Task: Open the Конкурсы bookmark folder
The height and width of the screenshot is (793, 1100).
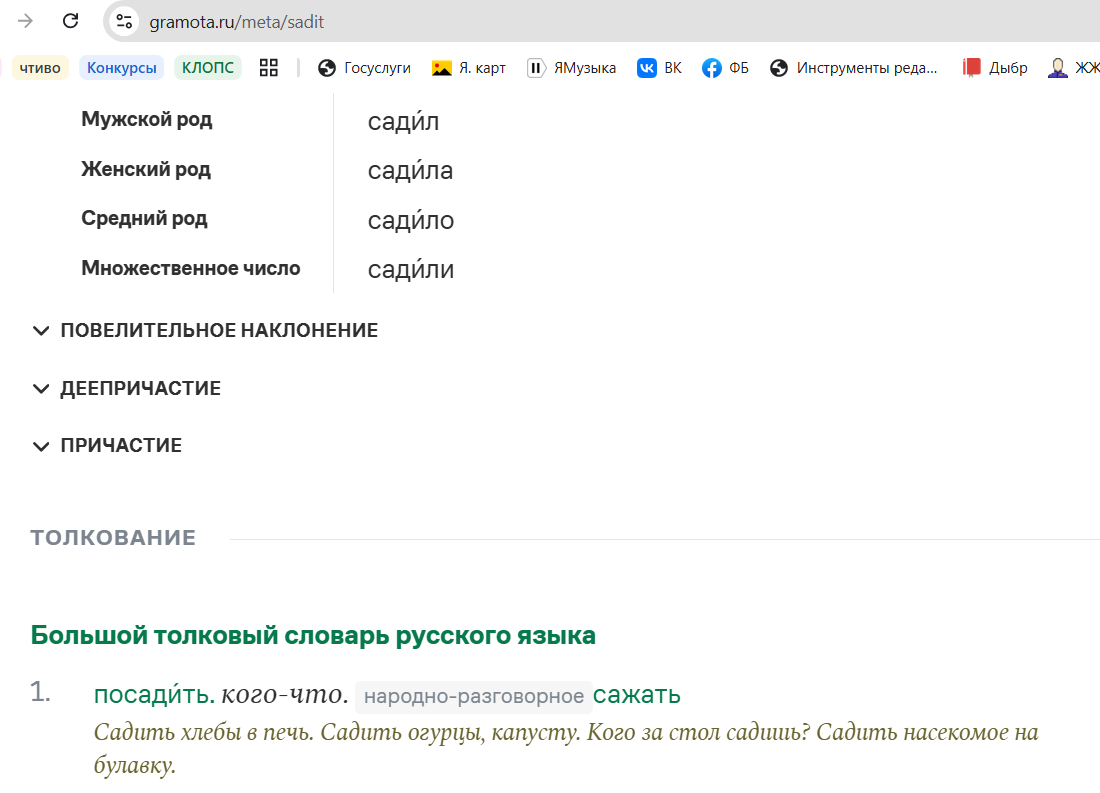Action: tap(121, 68)
